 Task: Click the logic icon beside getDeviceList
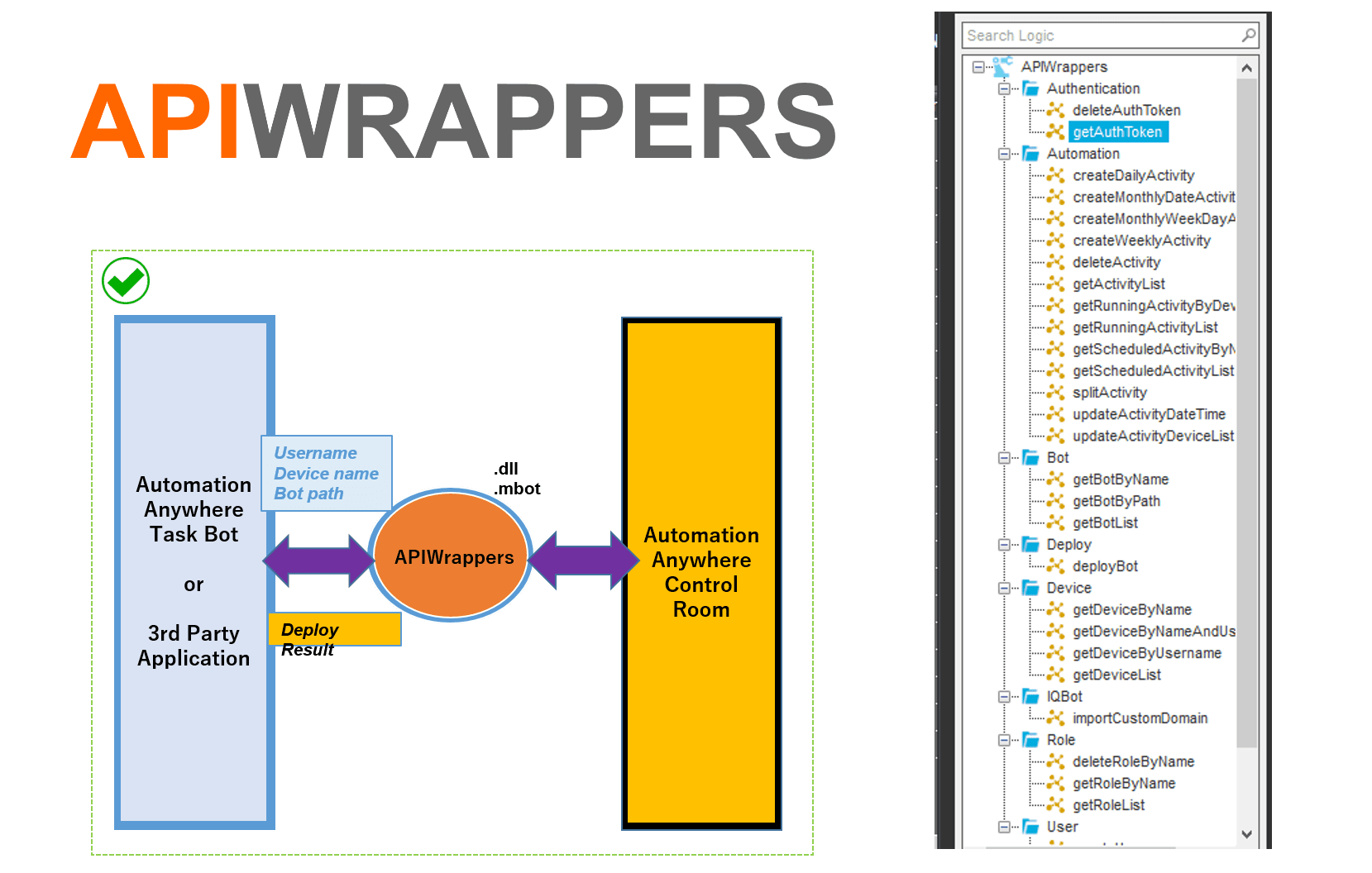[x=1056, y=675]
